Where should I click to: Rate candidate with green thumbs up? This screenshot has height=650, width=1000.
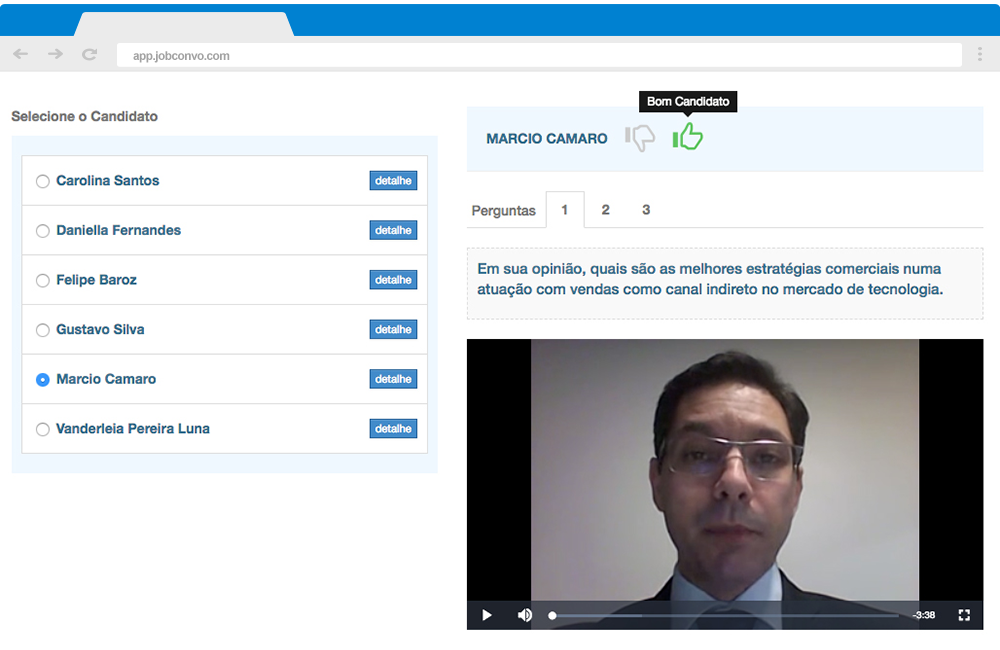pos(688,137)
